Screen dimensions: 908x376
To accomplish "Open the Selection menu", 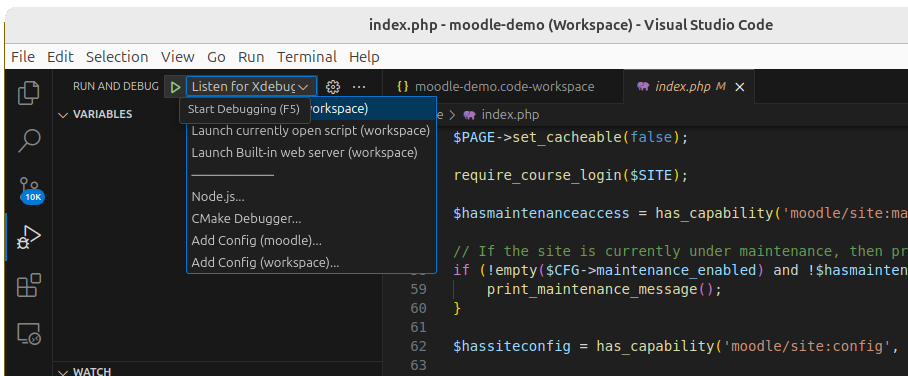I will pos(117,57).
